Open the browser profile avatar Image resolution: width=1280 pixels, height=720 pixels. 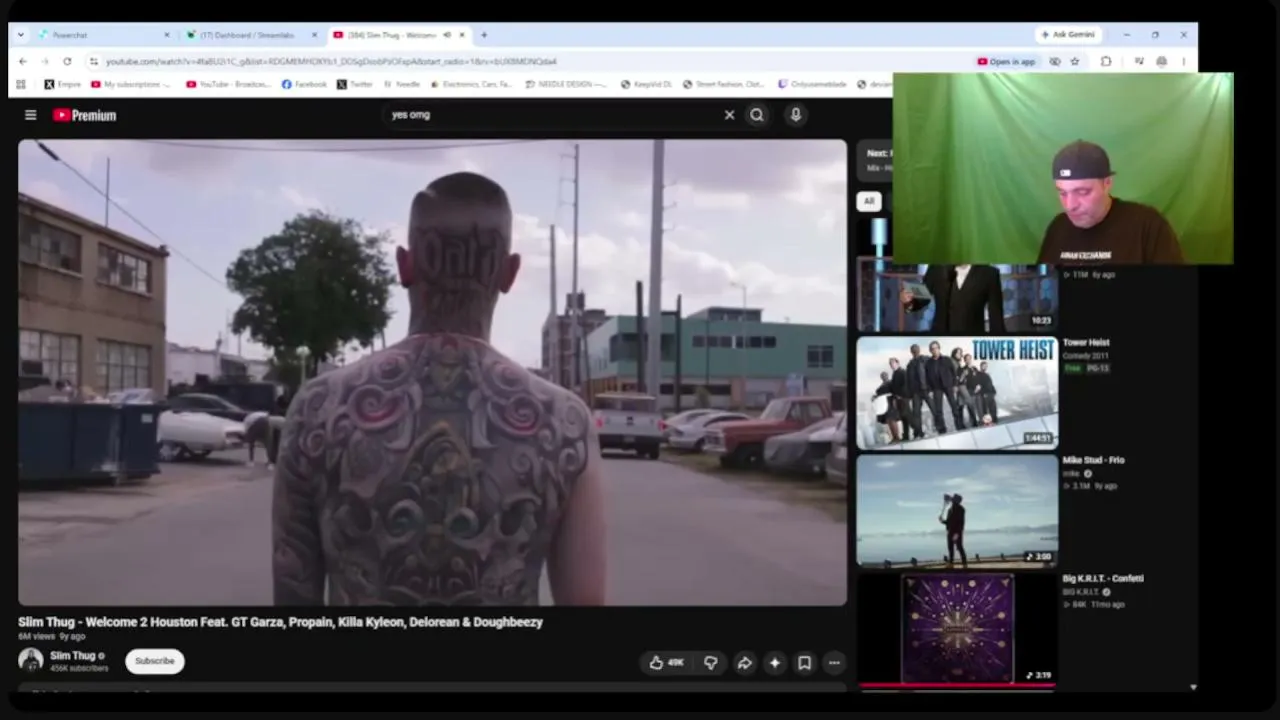point(1161,62)
